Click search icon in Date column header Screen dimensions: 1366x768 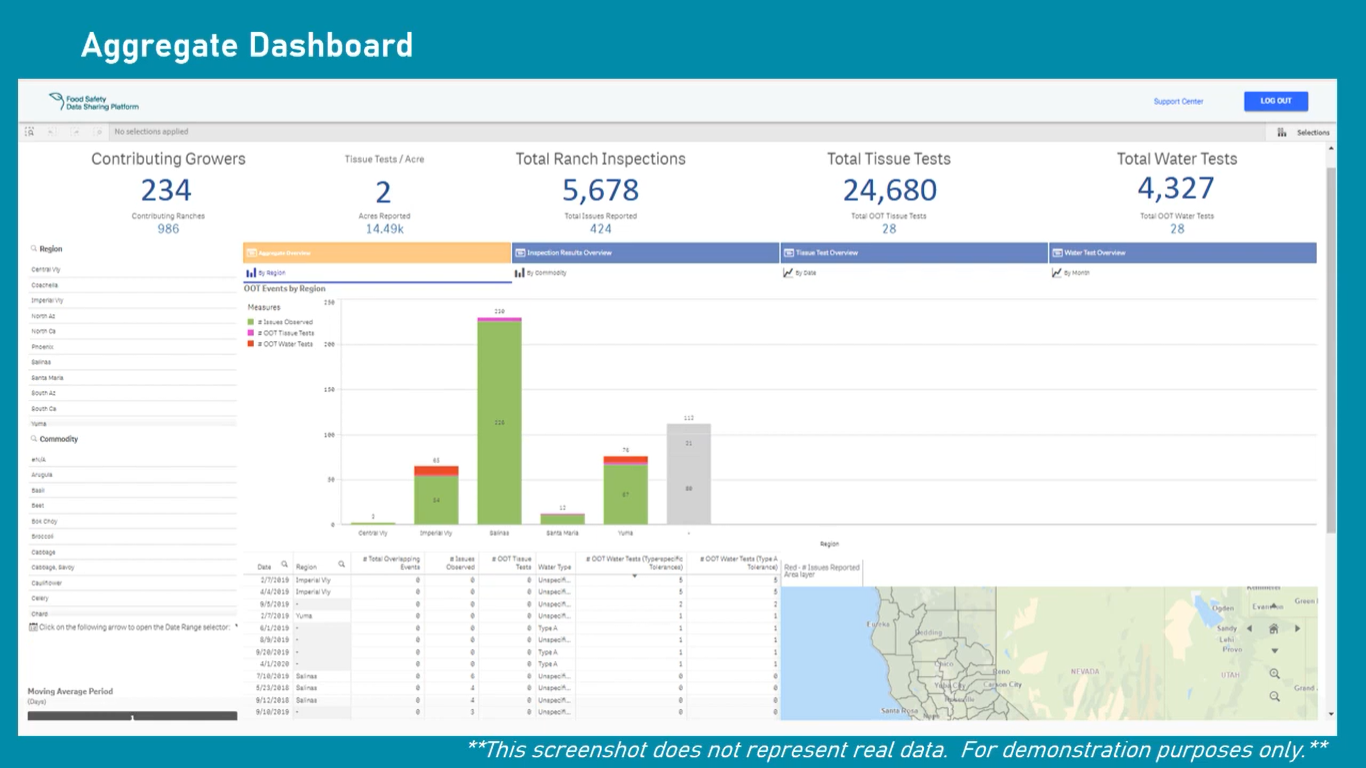tap(284, 566)
